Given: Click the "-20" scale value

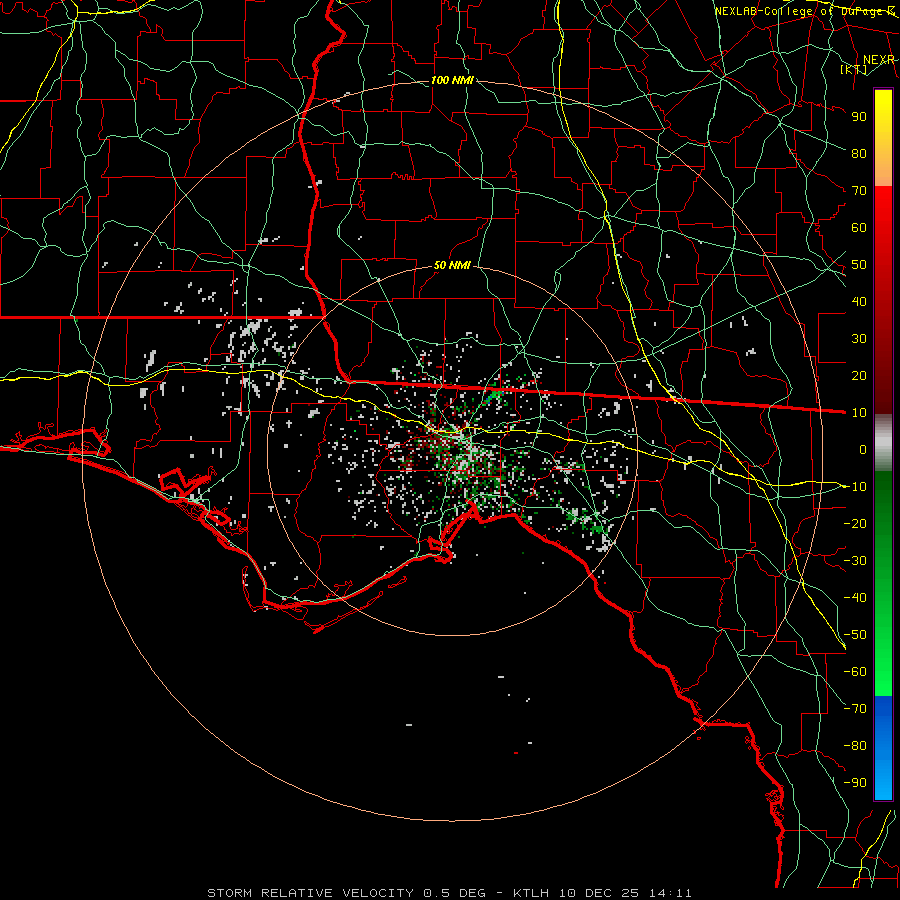Looking at the screenshot, I should [x=855, y=523].
